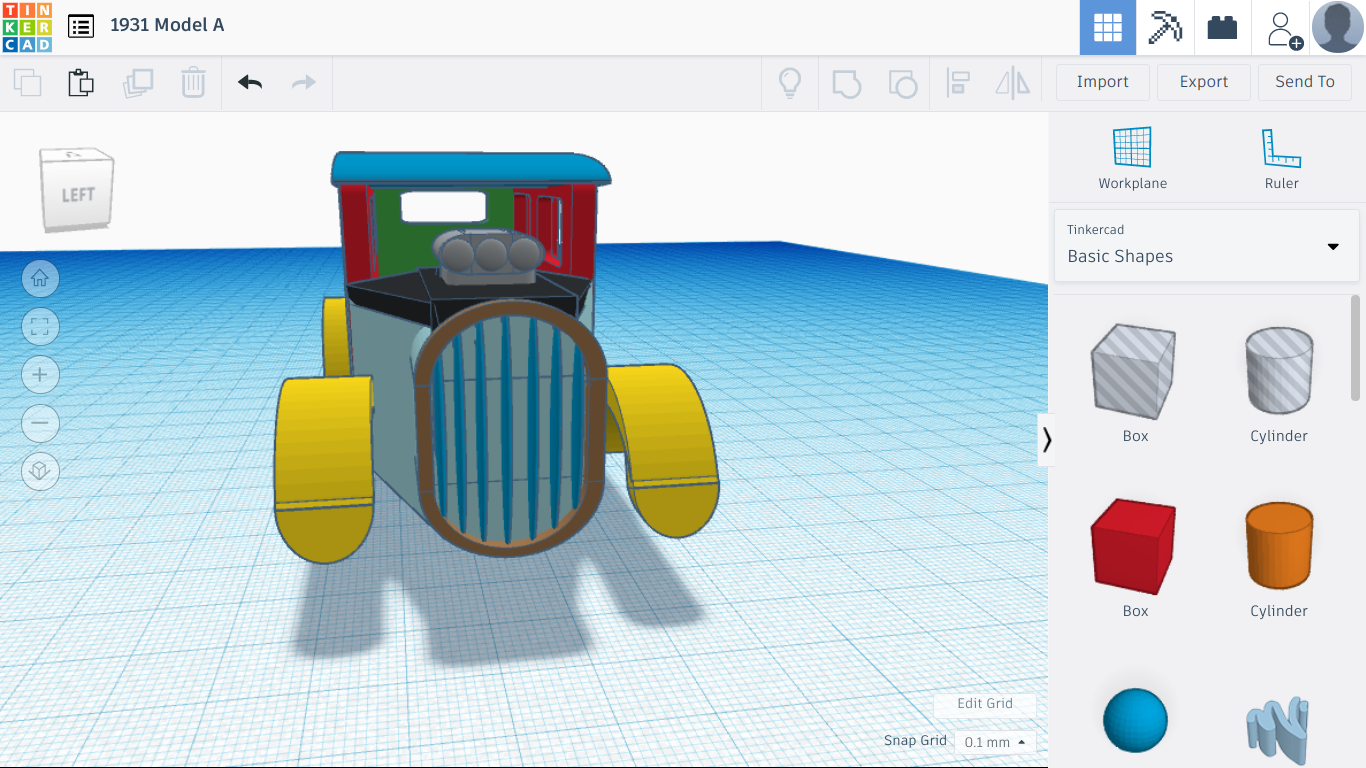
Task: Click the Align tool icon
Action: coord(958,82)
